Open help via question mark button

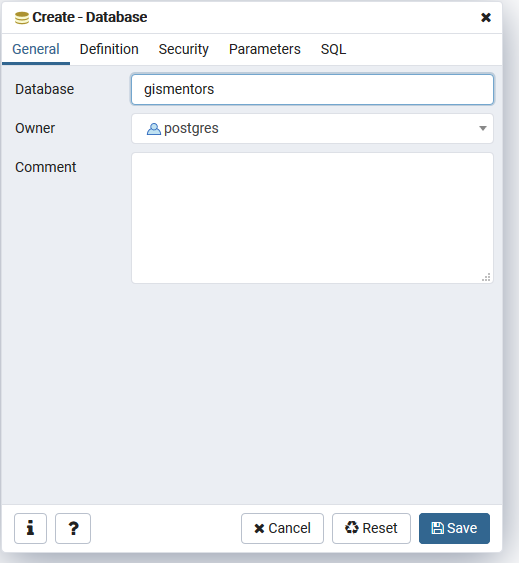(73, 528)
